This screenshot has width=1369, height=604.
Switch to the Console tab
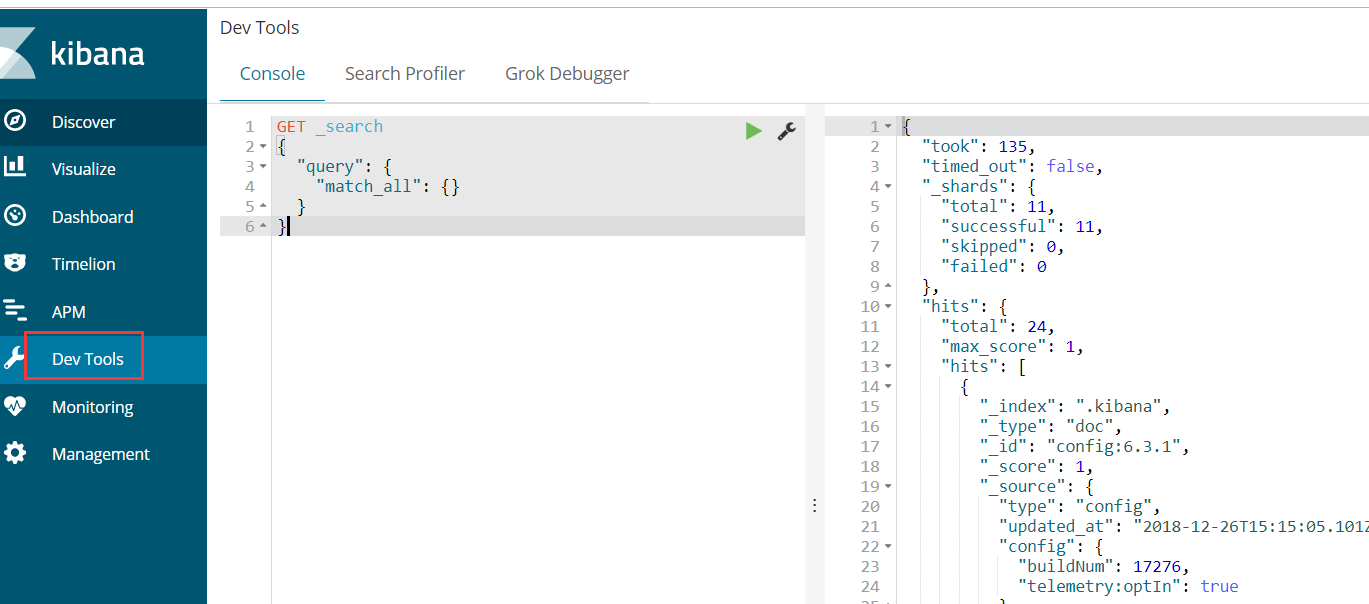pos(272,74)
